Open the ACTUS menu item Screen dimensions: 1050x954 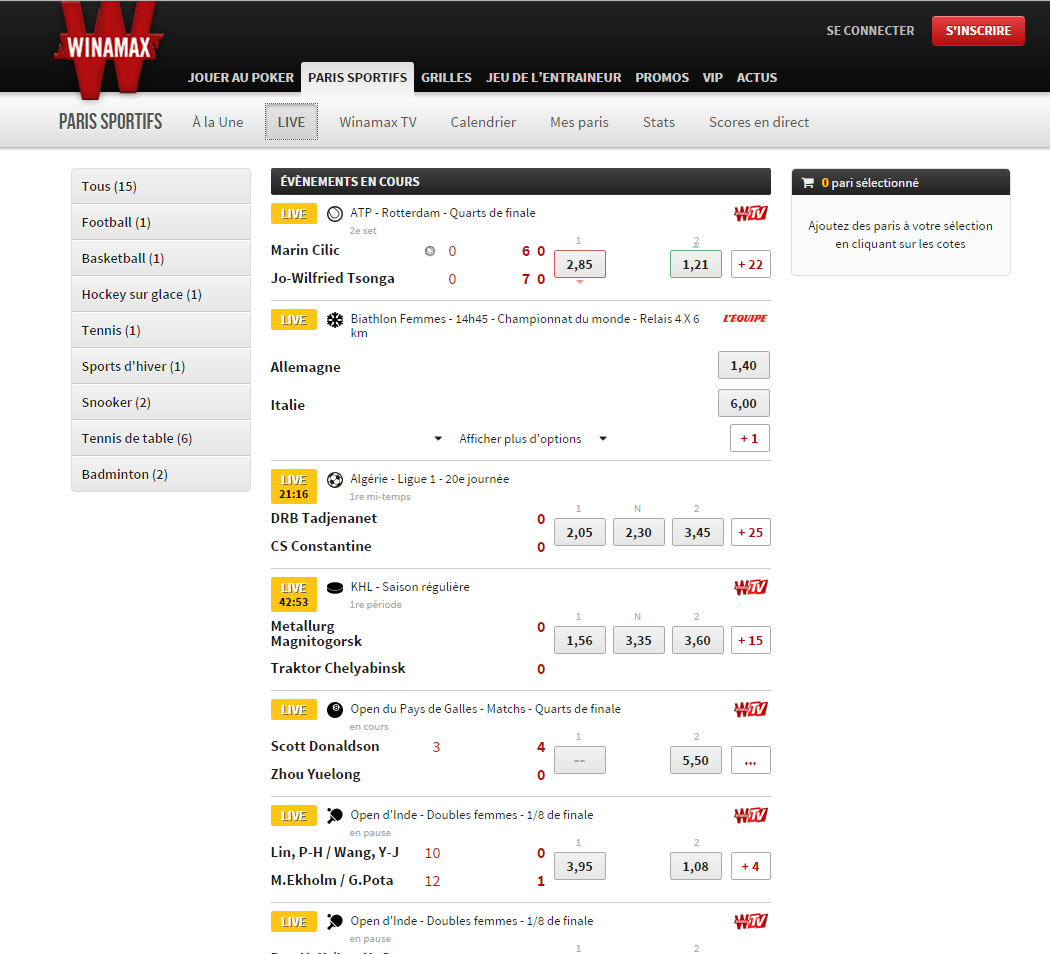click(x=757, y=78)
